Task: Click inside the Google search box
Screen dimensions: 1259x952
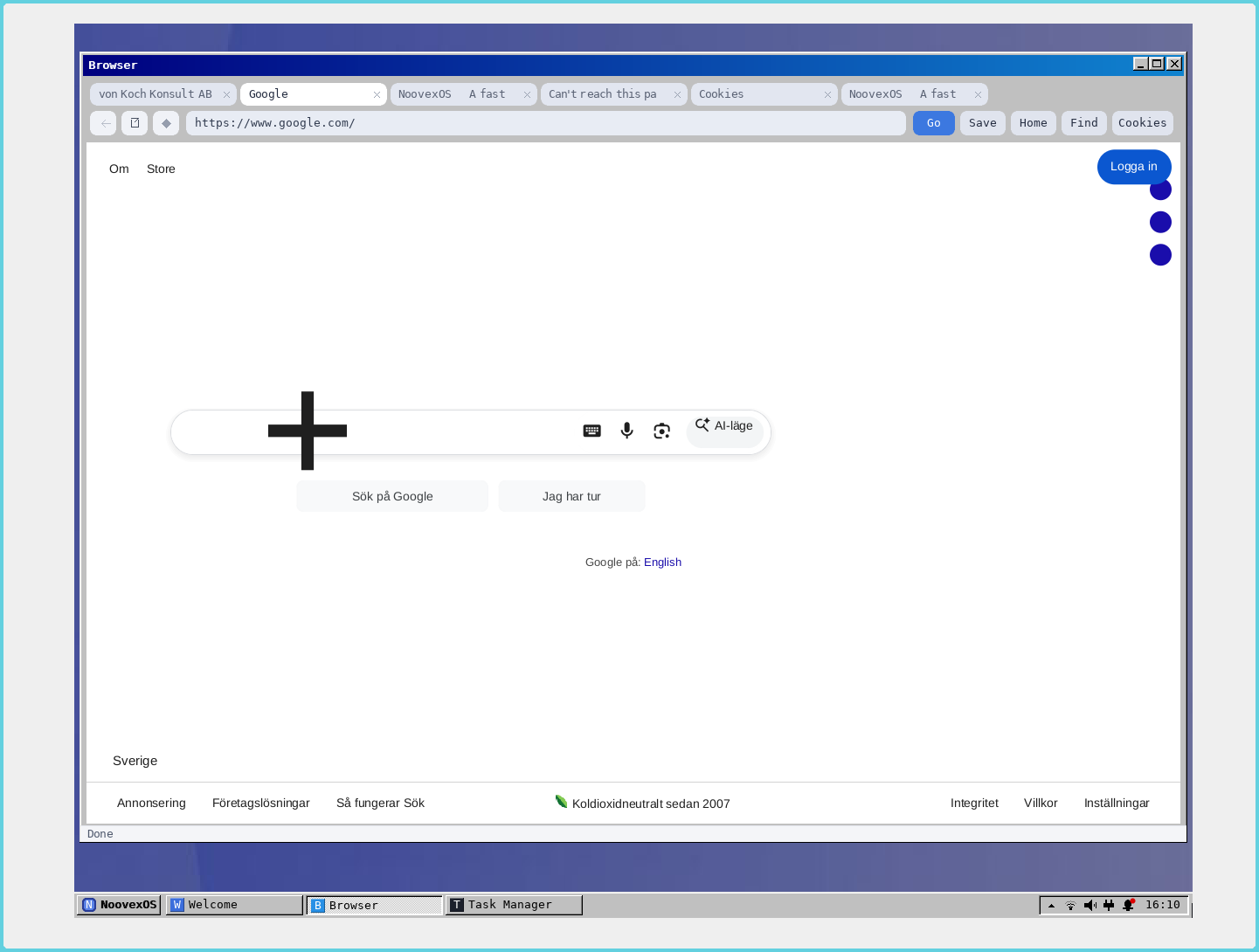Action: pos(472,432)
